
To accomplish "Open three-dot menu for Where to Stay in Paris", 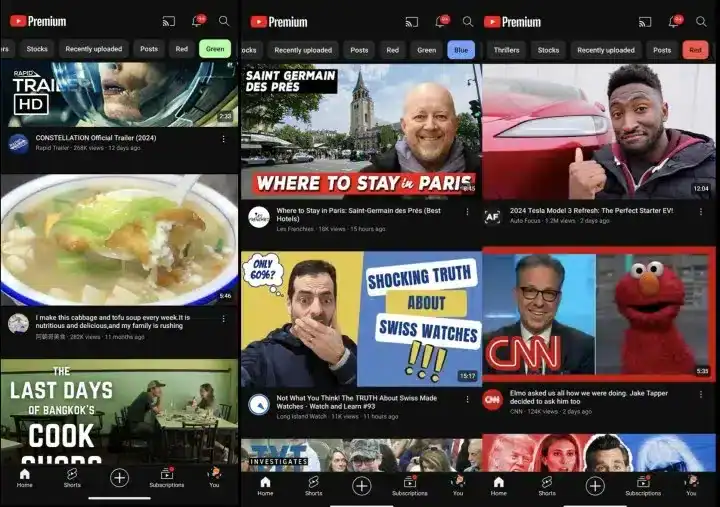I will click(467, 212).
